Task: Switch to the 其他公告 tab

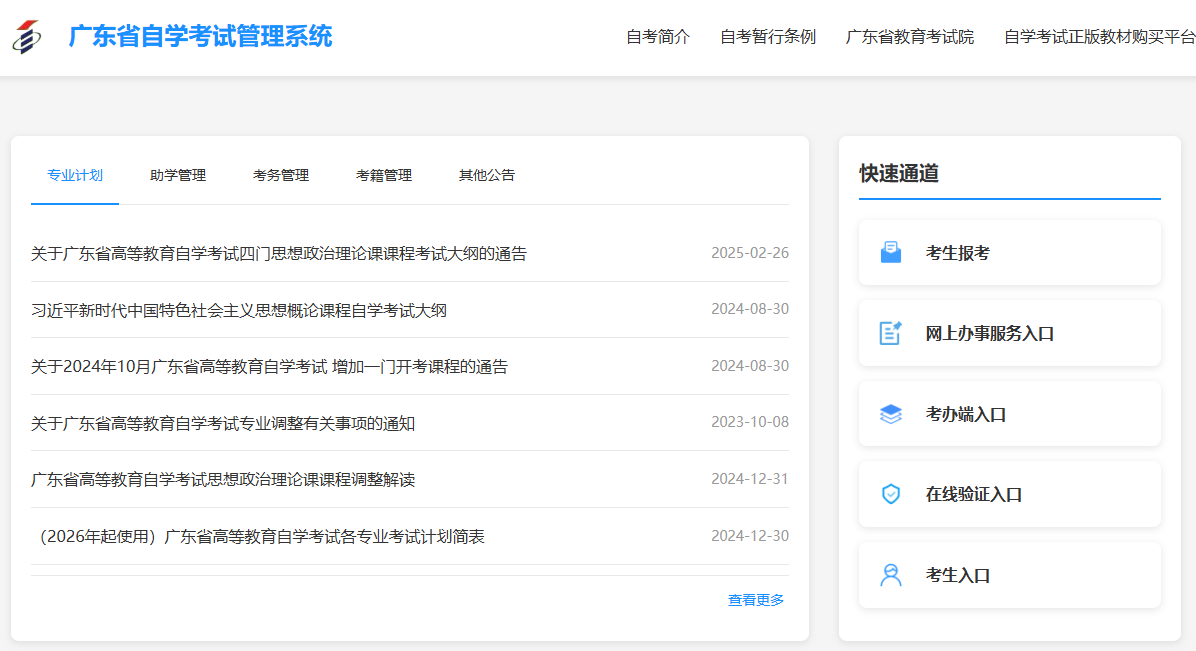Action: [487, 176]
